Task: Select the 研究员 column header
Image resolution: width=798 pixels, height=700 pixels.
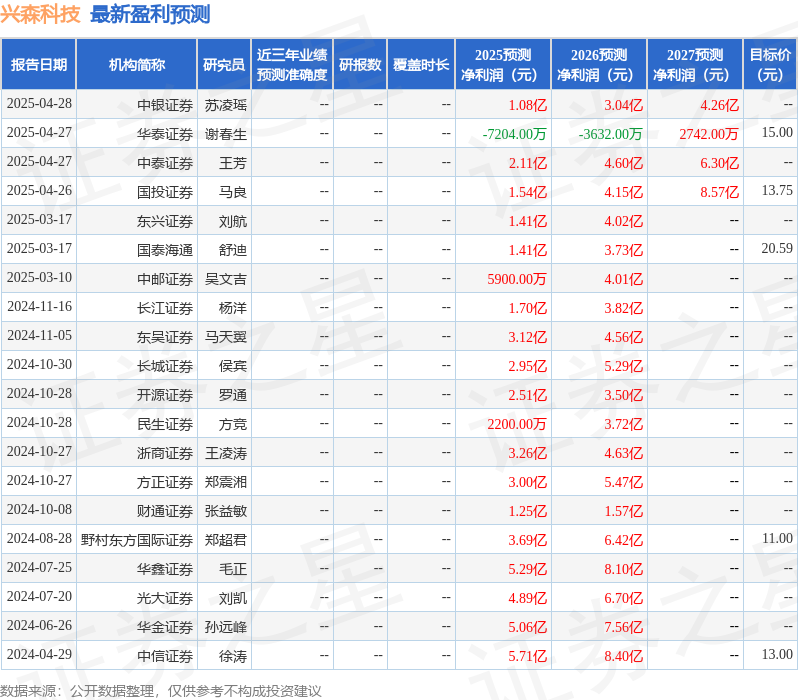Action: click(x=224, y=65)
